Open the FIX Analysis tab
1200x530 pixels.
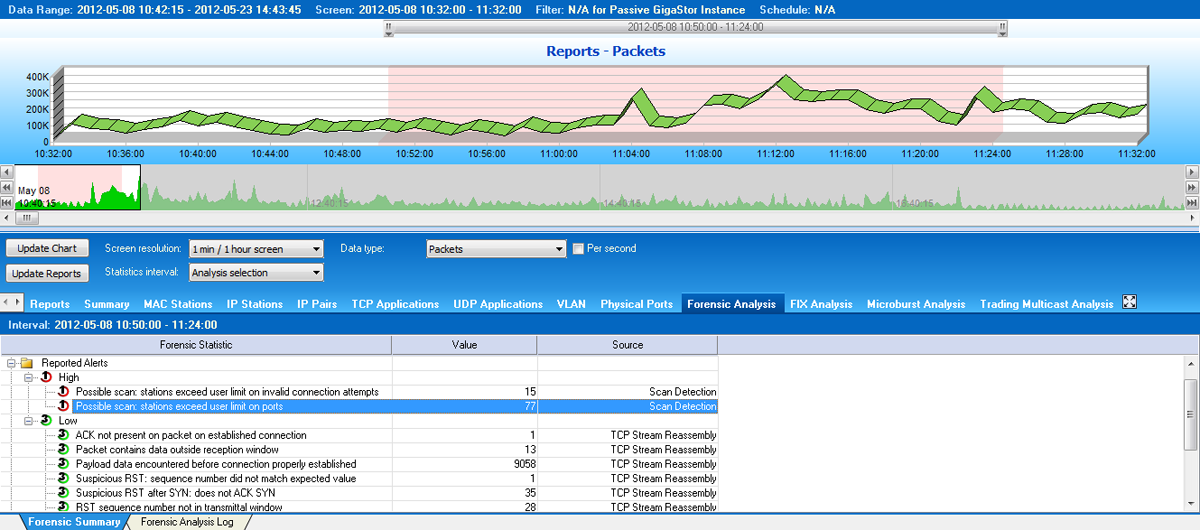[821, 304]
